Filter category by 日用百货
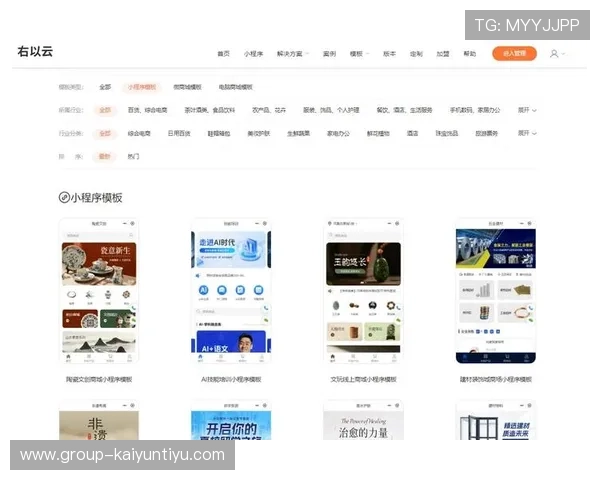Viewport: 600px width, 480px height. (x=179, y=134)
